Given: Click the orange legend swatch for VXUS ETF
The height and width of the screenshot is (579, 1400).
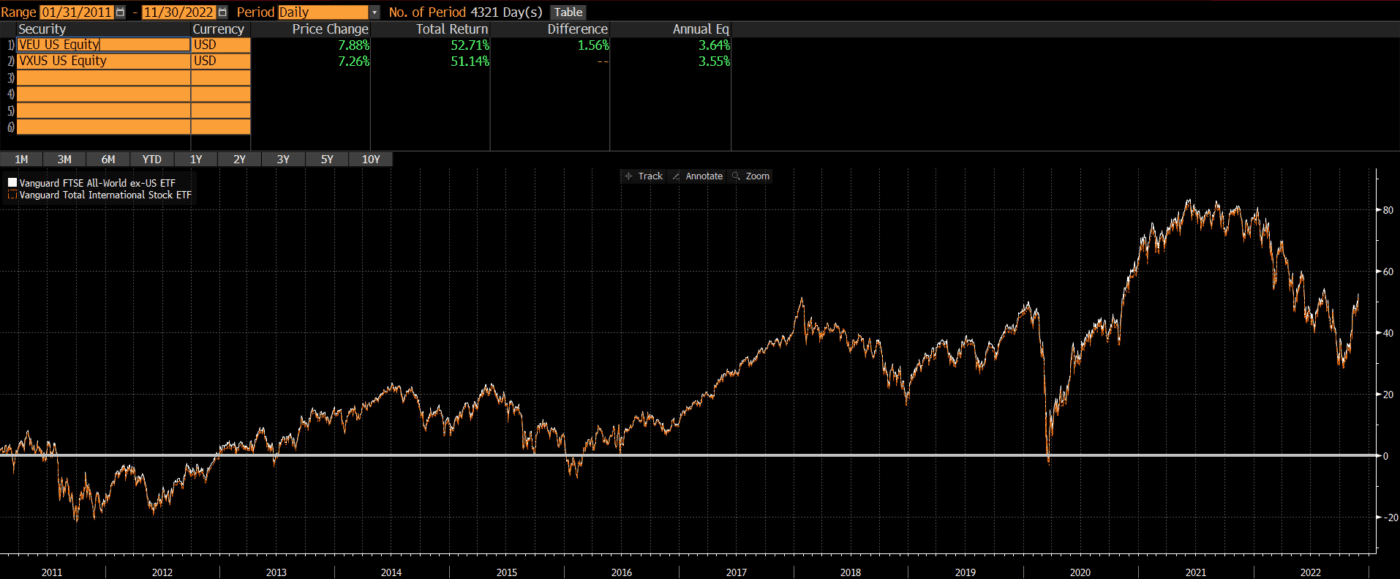Looking at the screenshot, I should pyautogui.click(x=11, y=195).
